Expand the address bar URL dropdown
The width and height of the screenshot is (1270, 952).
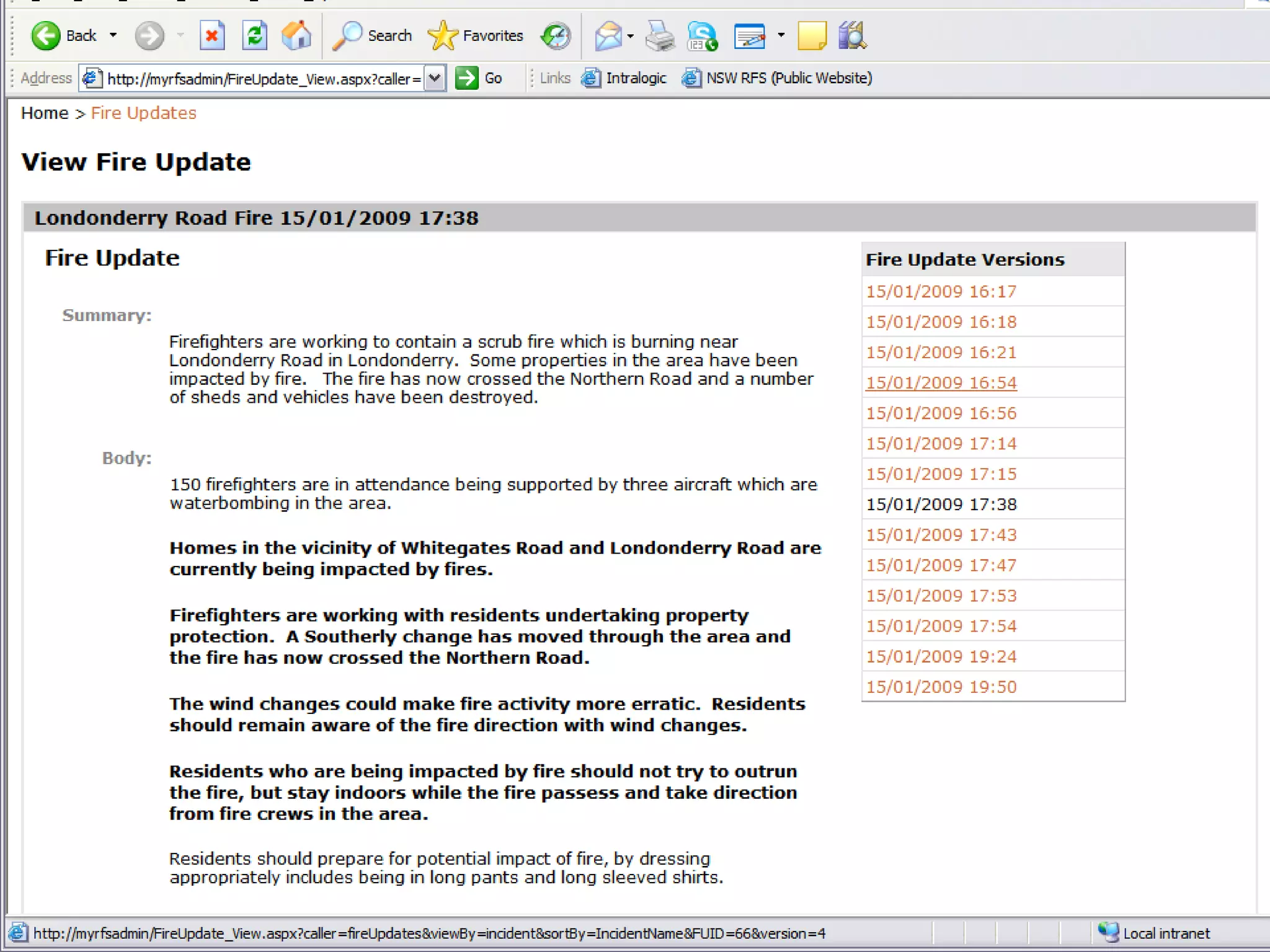[x=435, y=78]
